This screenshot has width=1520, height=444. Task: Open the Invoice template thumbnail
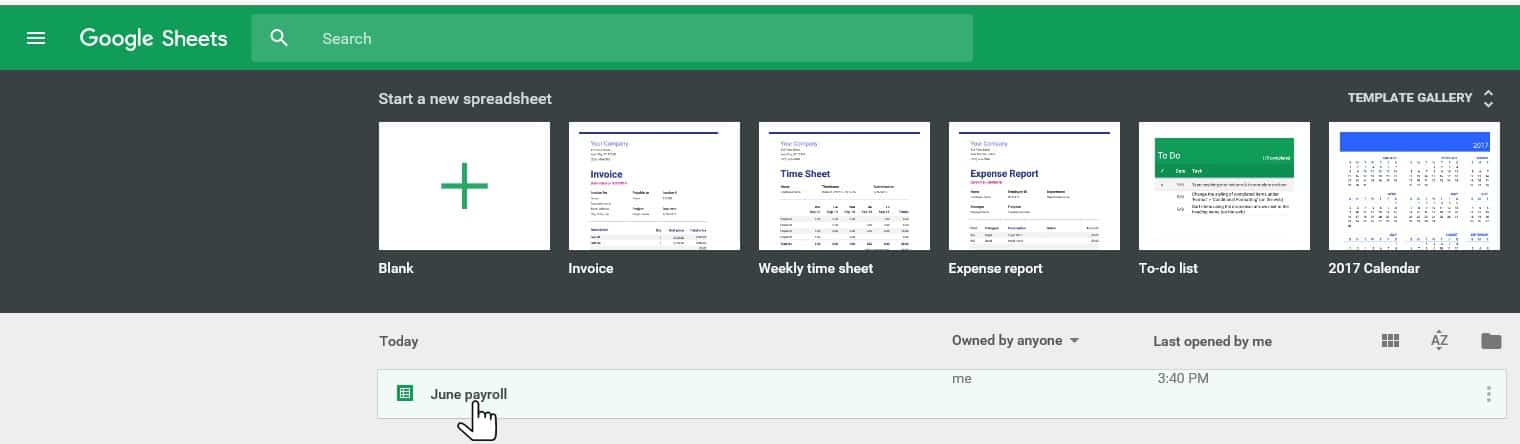coord(654,186)
